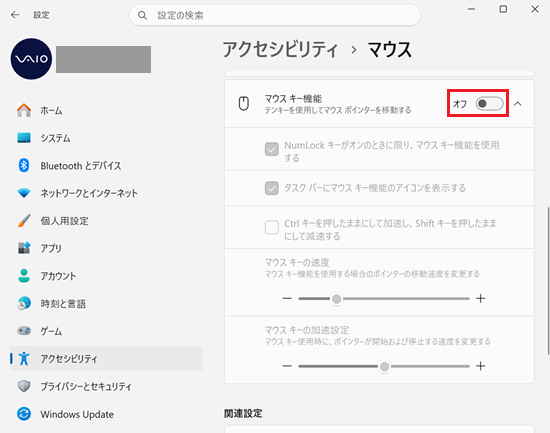Increase マウス キーの速度 with plus button
The width and height of the screenshot is (550, 433).
(x=481, y=299)
